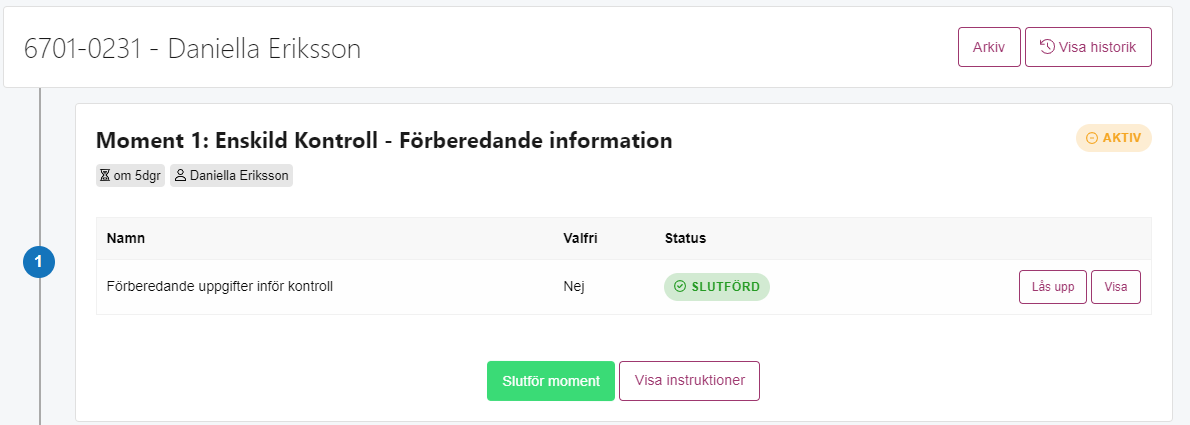Click the Namn column header
Image resolution: width=1190 pixels, height=425 pixels.
click(x=126, y=238)
